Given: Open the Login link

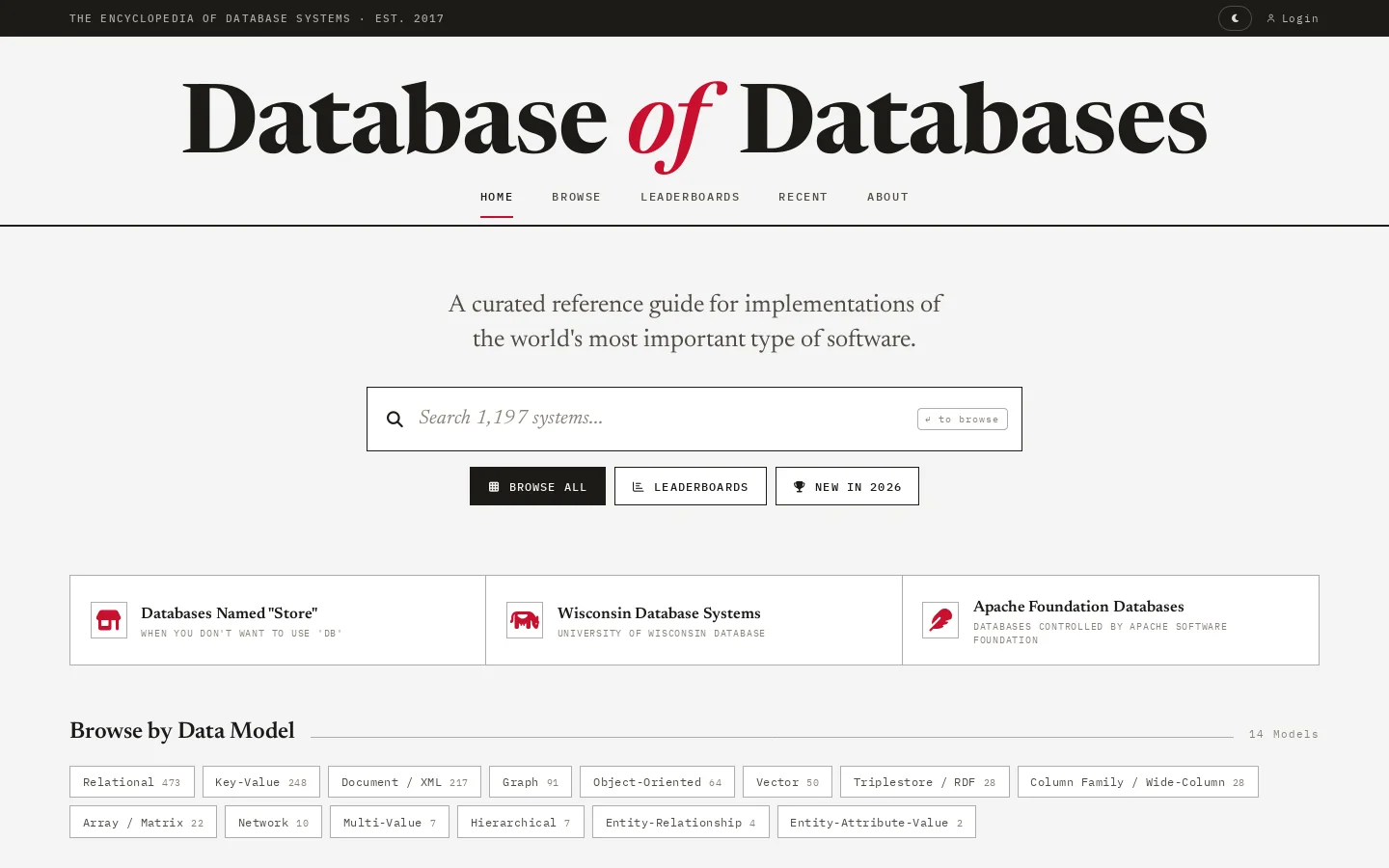Looking at the screenshot, I should click(x=1293, y=18).
